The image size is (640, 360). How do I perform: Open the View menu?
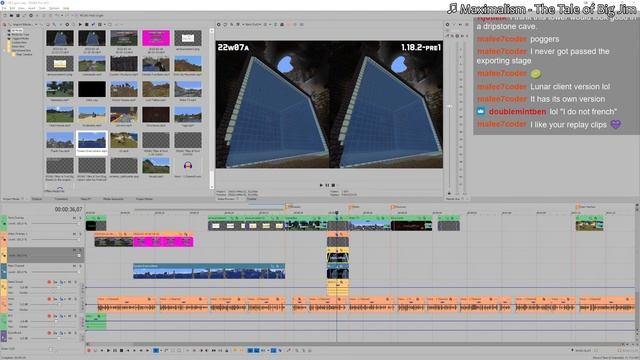[x=21, y=8]
